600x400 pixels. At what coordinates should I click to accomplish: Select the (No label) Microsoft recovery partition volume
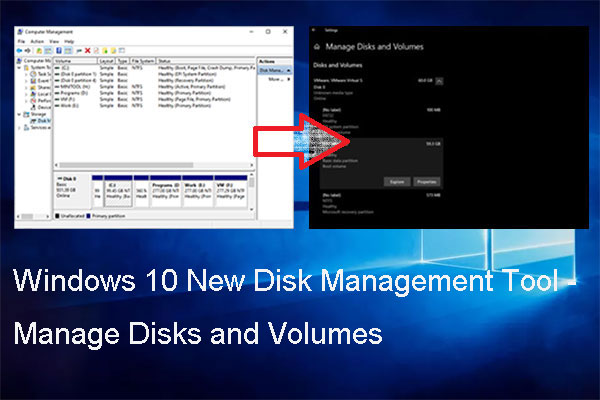point(381,203)
